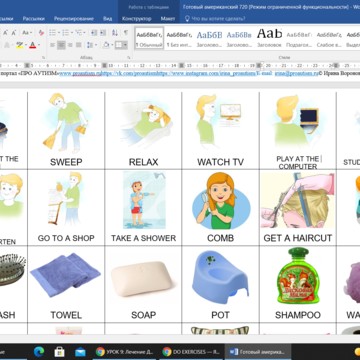The height and width of the screenshot is (360, 360).
Task: Apply the Обычный style from gallery
Action: [x=149, y=38]
